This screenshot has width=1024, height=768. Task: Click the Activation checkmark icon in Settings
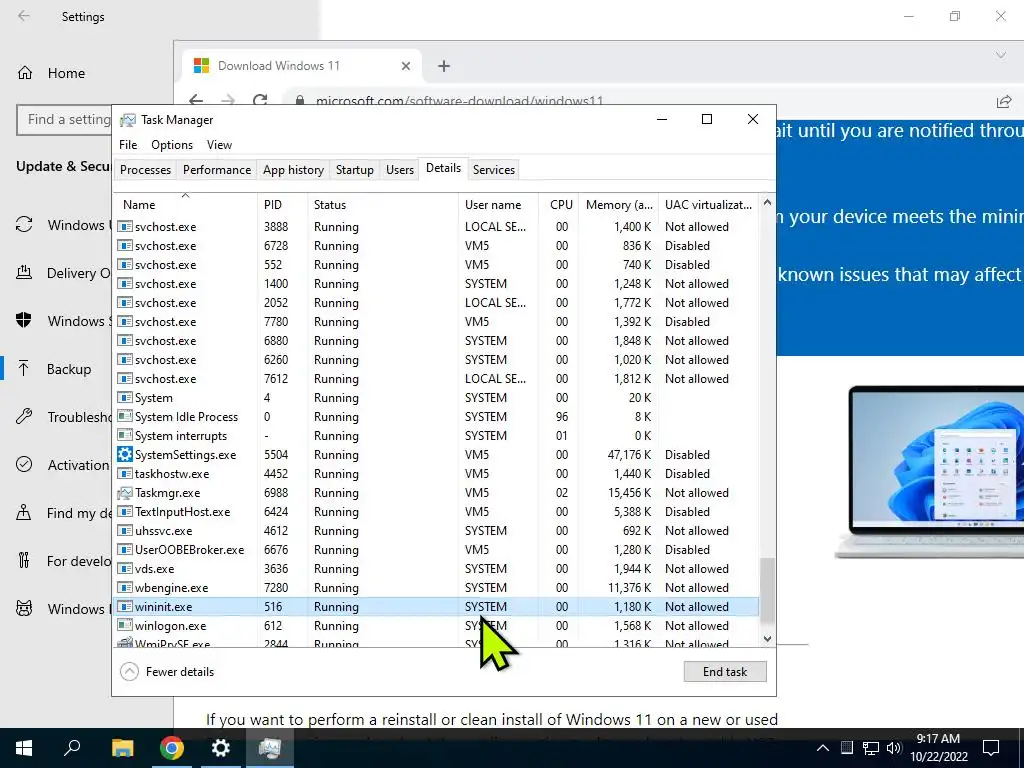[24, 464]
